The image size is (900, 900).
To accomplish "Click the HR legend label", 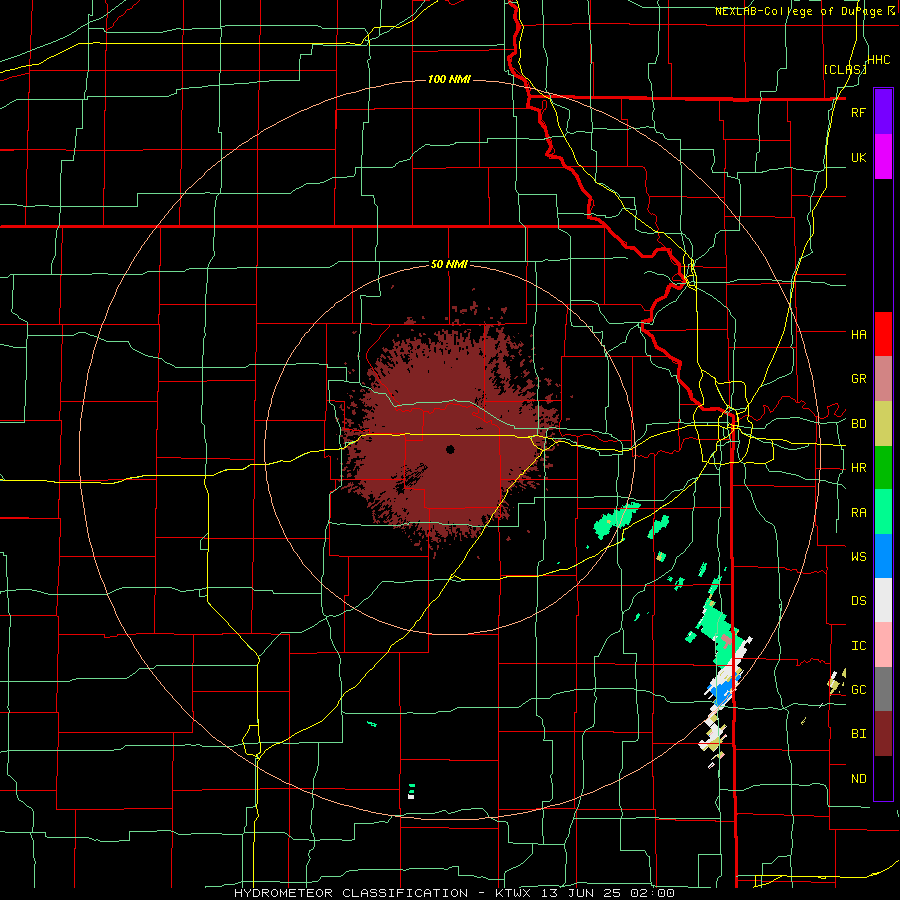I will pyautogui.click(x=858, y=468).
